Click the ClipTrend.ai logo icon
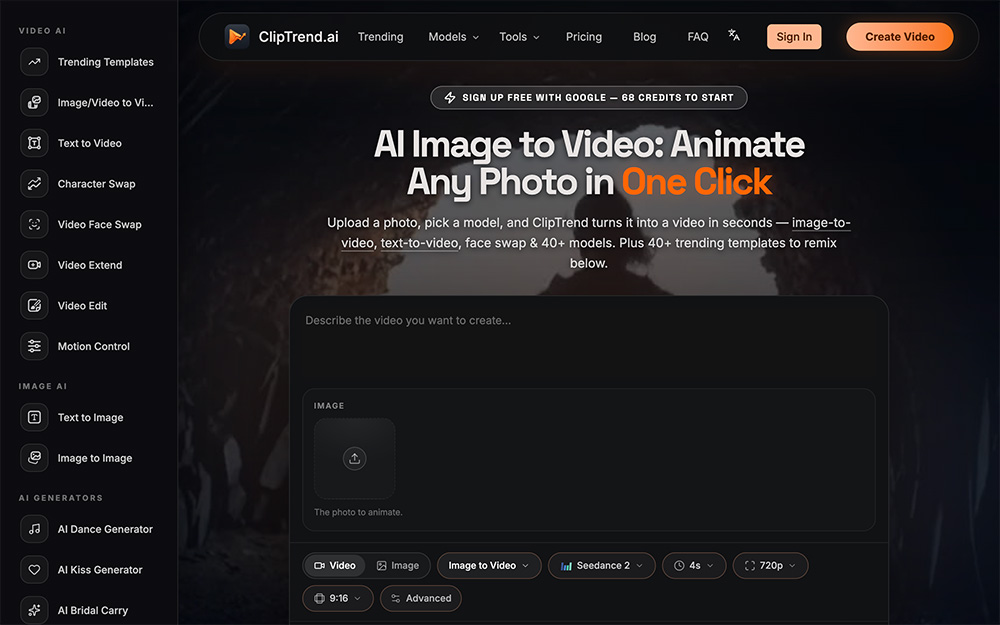Viewport: 1000px width, 625px height. [237, 36]
